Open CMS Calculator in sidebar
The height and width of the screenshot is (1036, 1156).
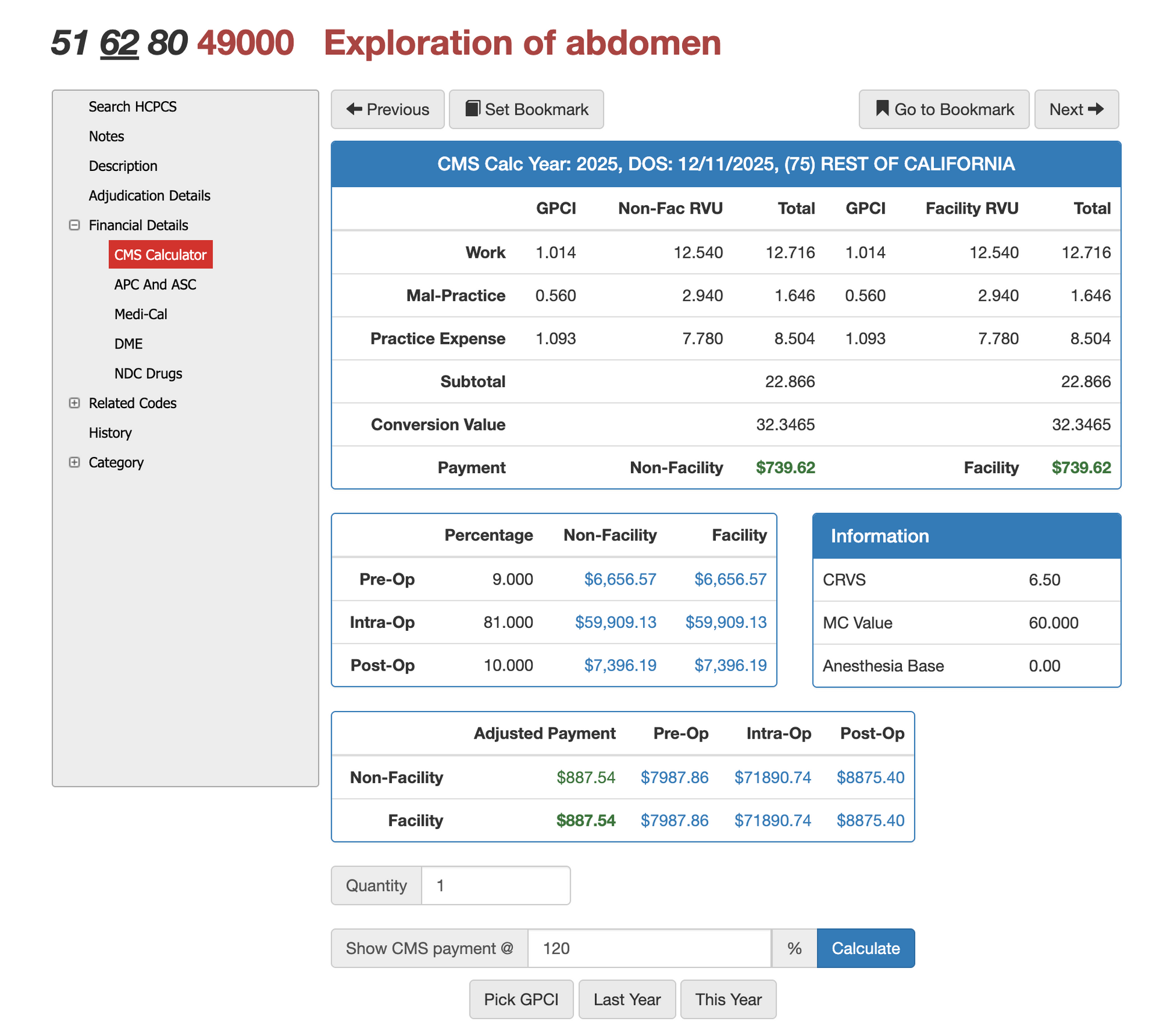160,254
